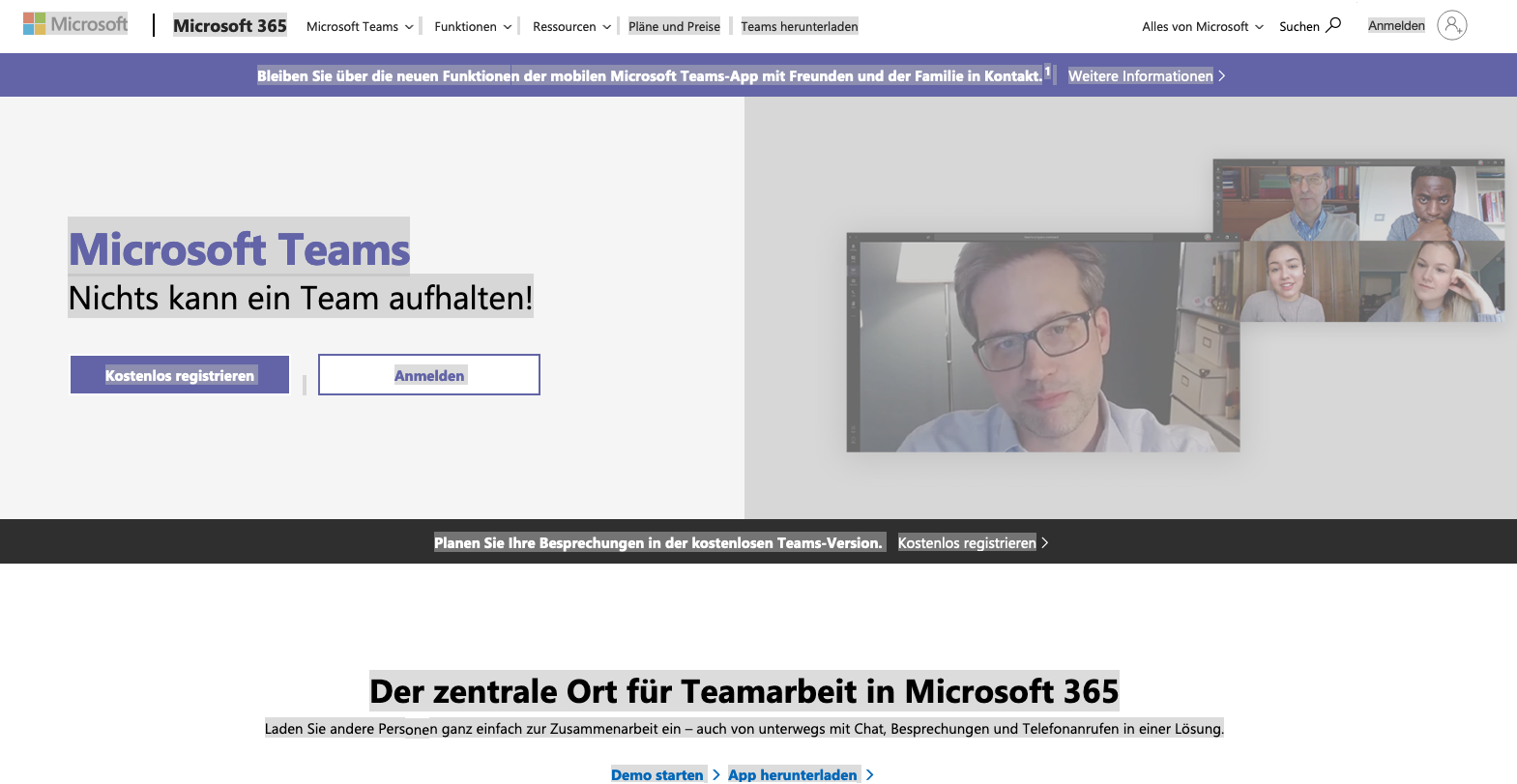Click the Microsoft logo
Image resolution: width=1517 pixels, height=784 pixels.
click(75, 24)
